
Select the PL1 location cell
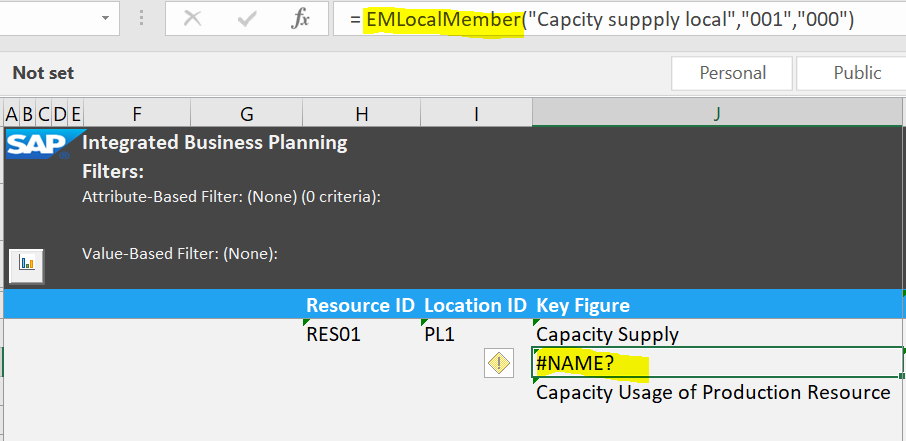pos(475,334)
